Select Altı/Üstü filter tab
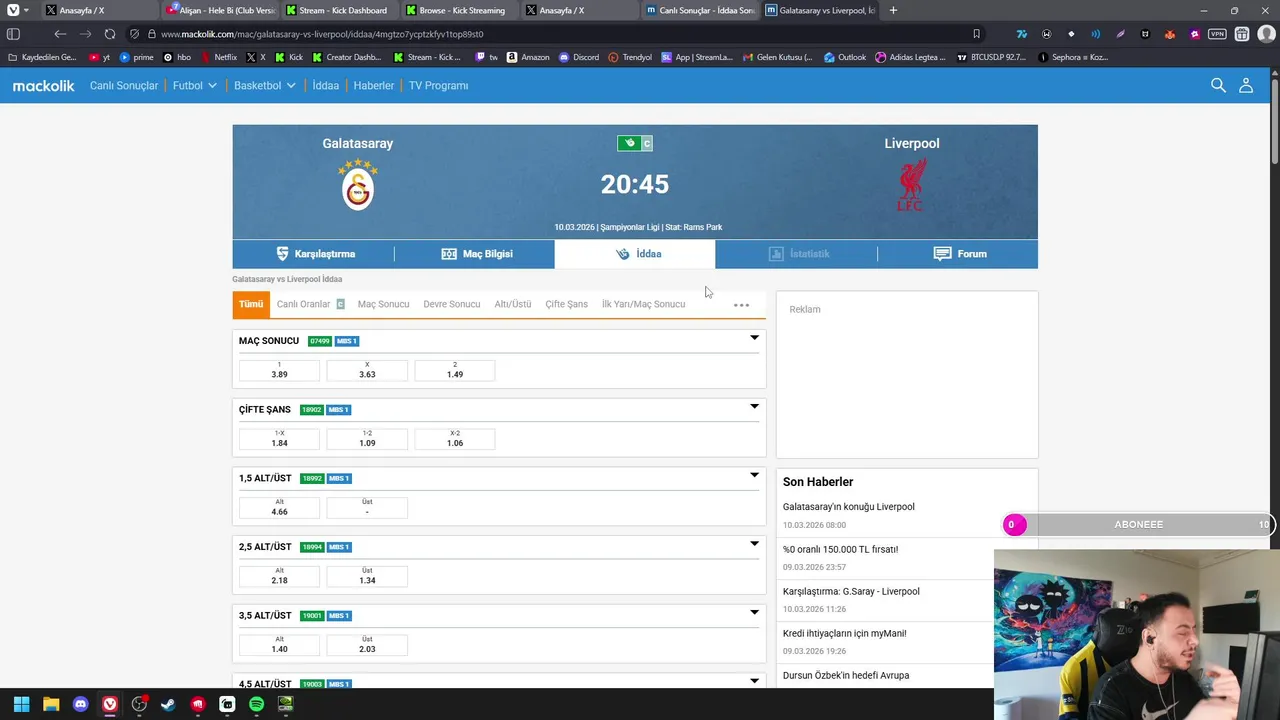Image resolution: width=1280 pixels, height=720 pixels. (513, 304)
